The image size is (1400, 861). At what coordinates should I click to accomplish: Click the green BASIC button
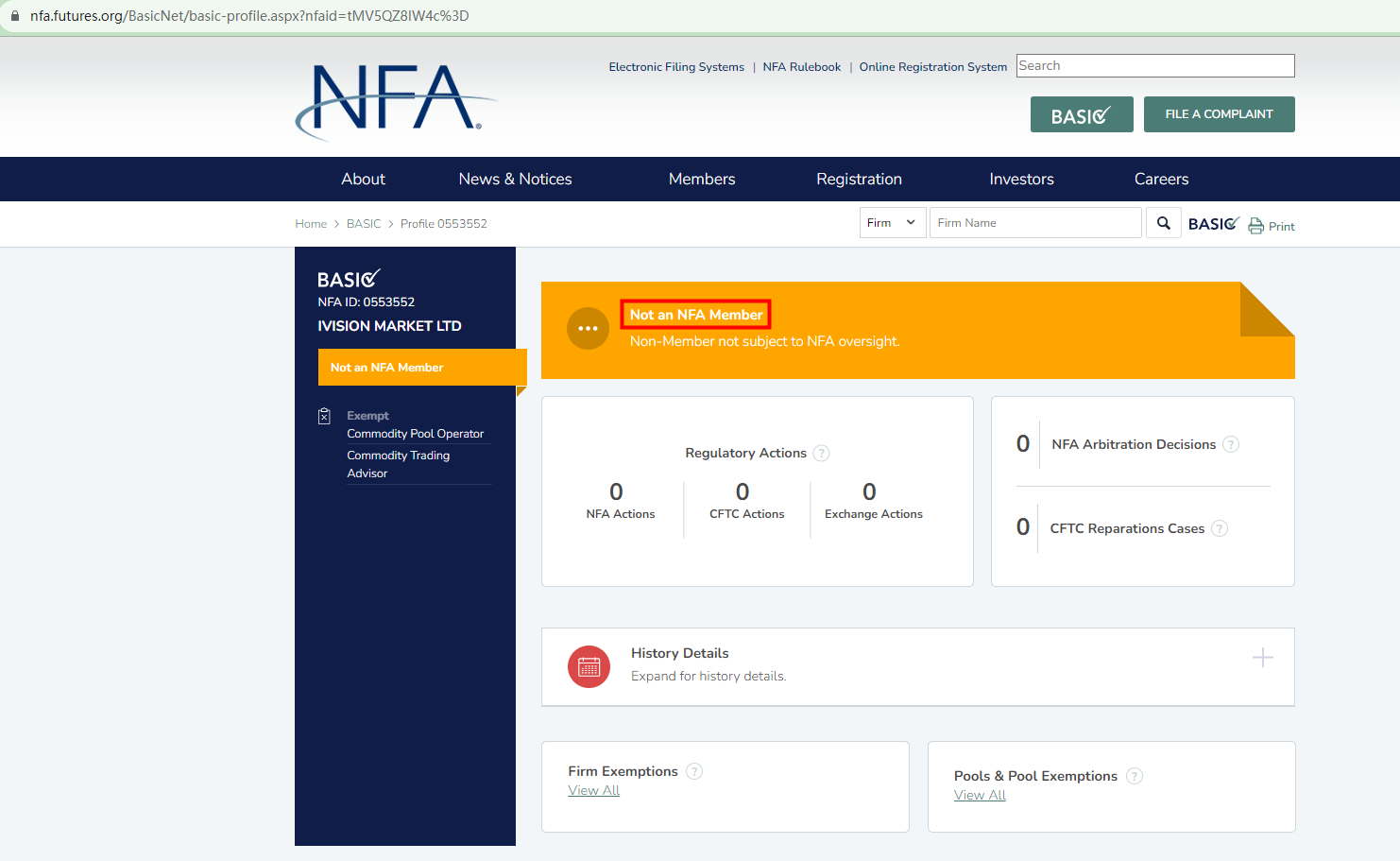[1081, 115]
